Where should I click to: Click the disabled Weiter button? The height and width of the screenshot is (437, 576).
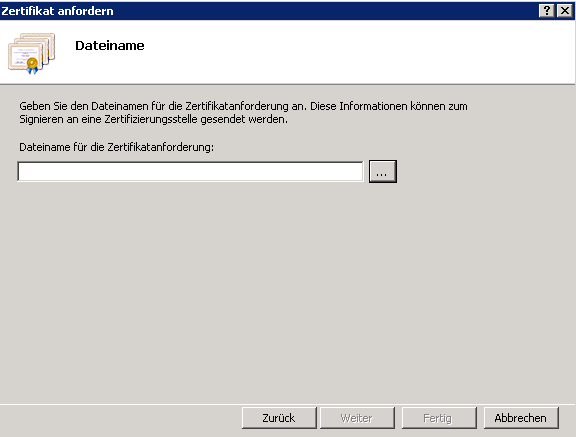click(357, 418)
